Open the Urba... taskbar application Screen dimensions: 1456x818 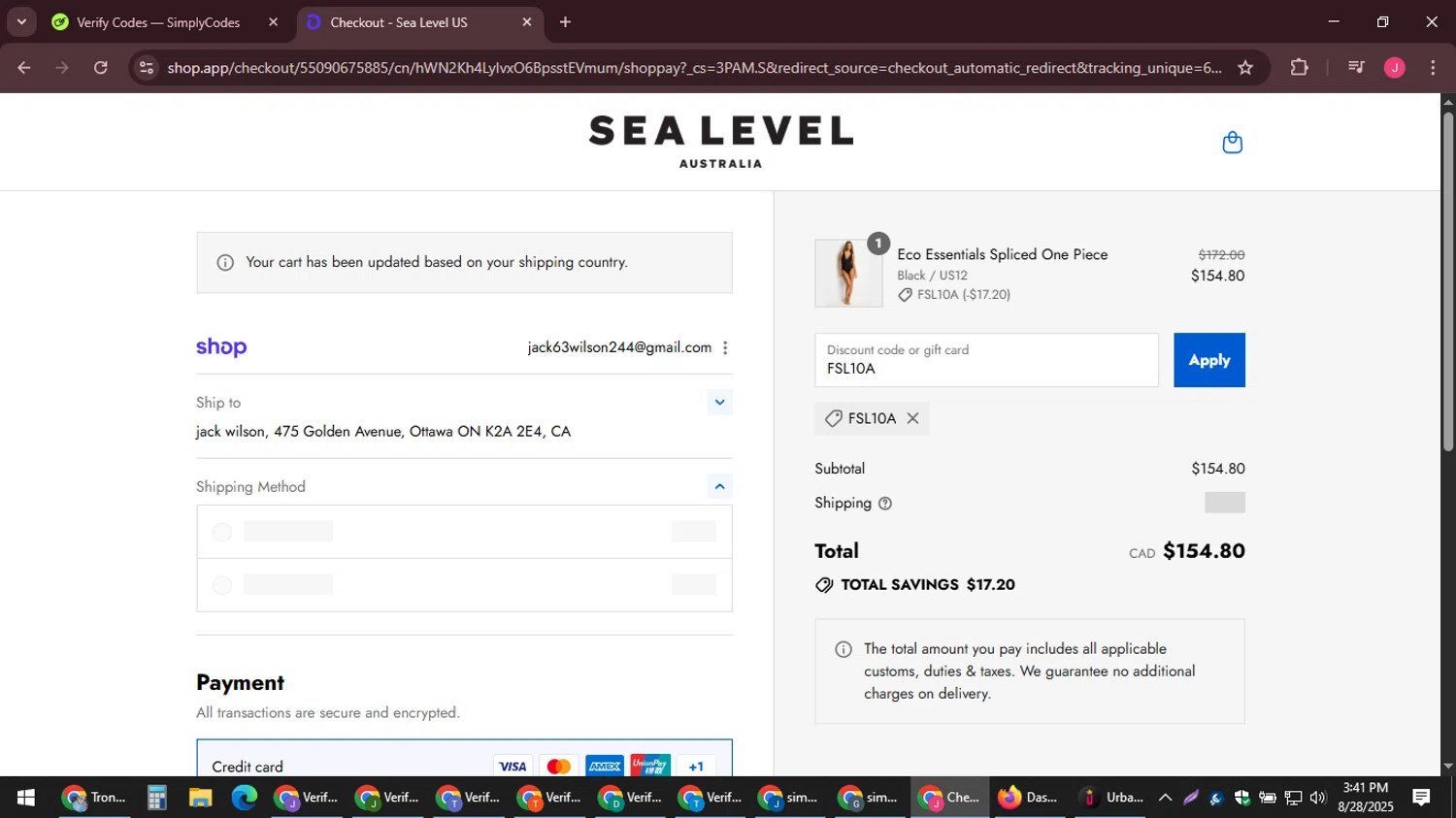[x=1112, y=798]
